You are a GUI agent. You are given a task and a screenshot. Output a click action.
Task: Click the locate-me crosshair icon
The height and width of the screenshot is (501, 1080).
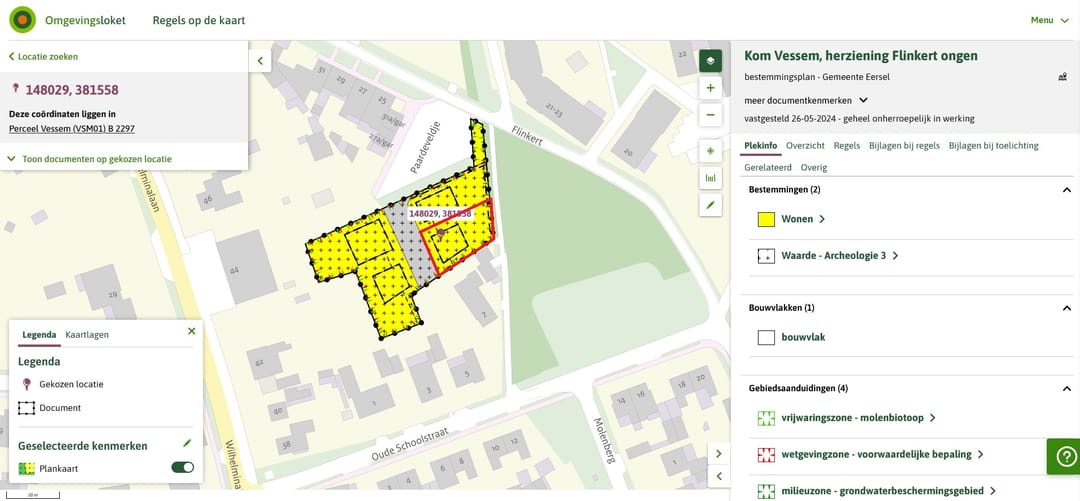click(710, 152)
